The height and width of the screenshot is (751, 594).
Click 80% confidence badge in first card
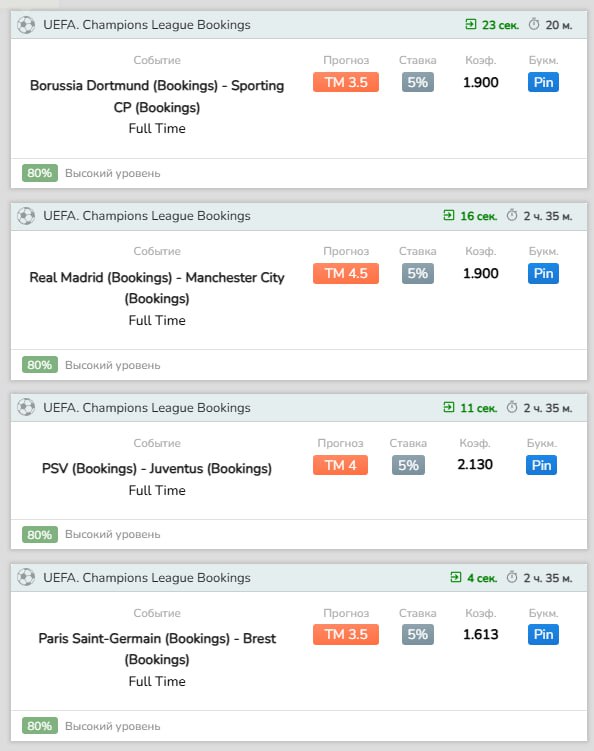tap(40, 173)
